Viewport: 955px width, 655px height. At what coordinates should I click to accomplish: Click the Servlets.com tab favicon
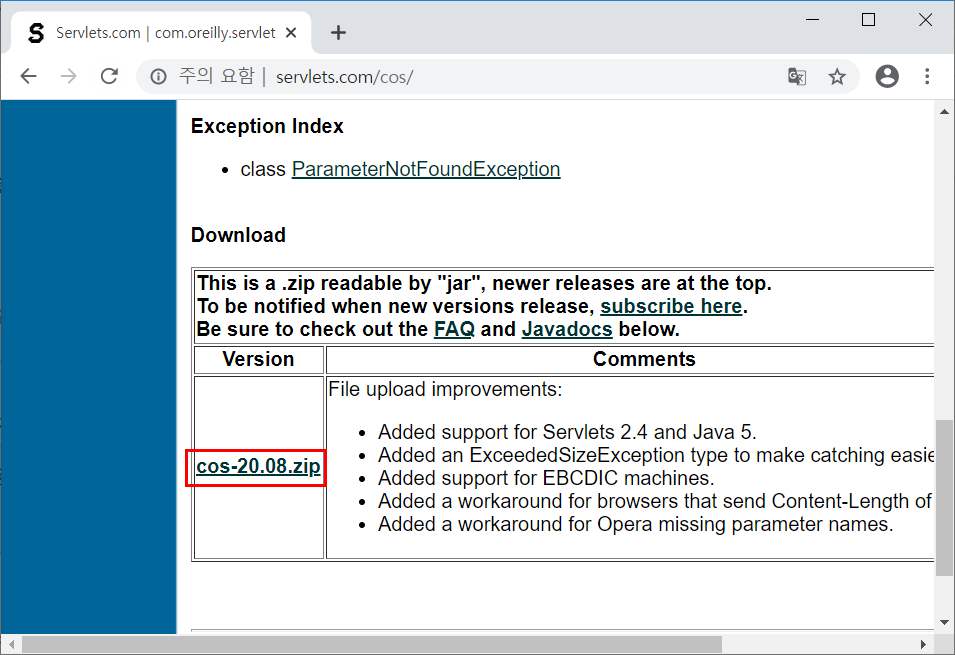(36, 33)
